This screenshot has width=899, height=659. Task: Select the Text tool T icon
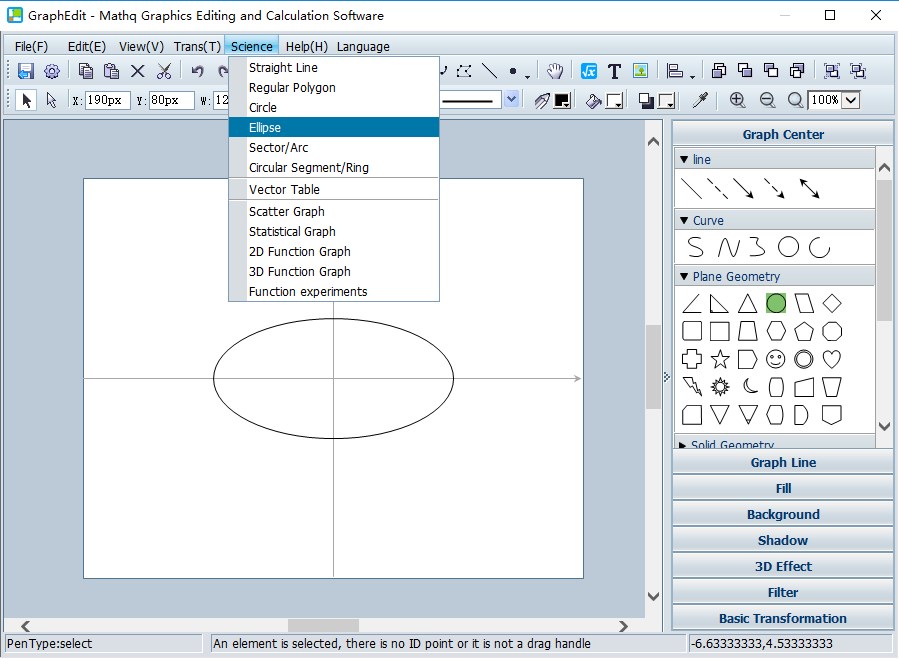coord(614,71)
